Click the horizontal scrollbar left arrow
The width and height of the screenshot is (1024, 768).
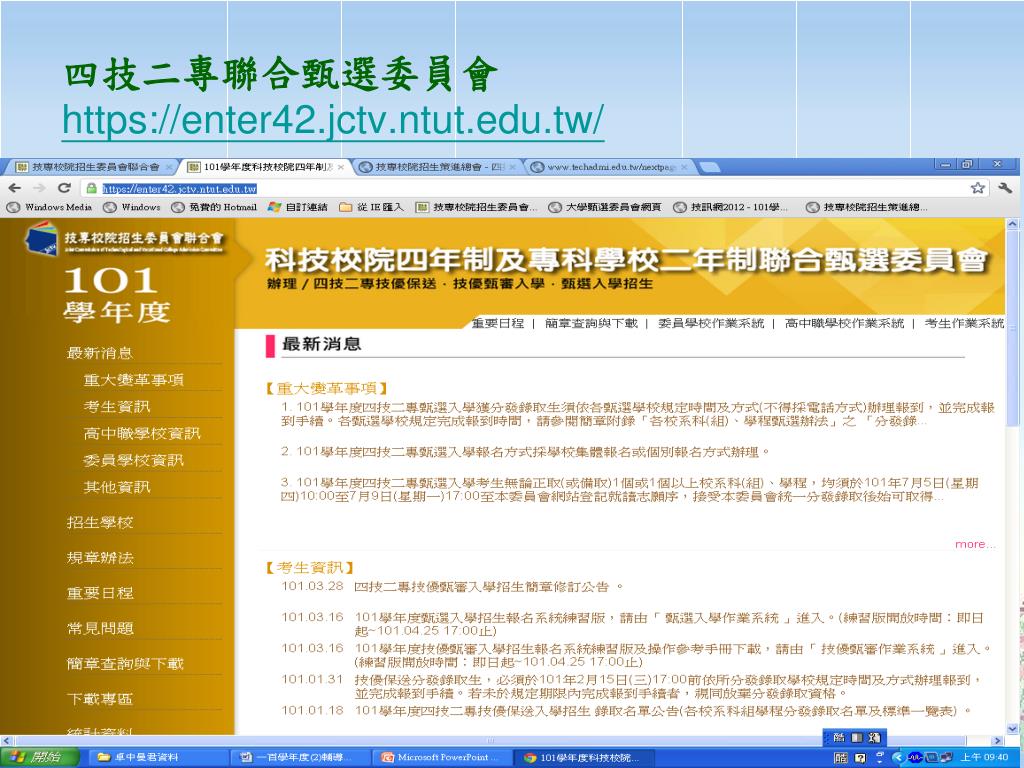6,741
